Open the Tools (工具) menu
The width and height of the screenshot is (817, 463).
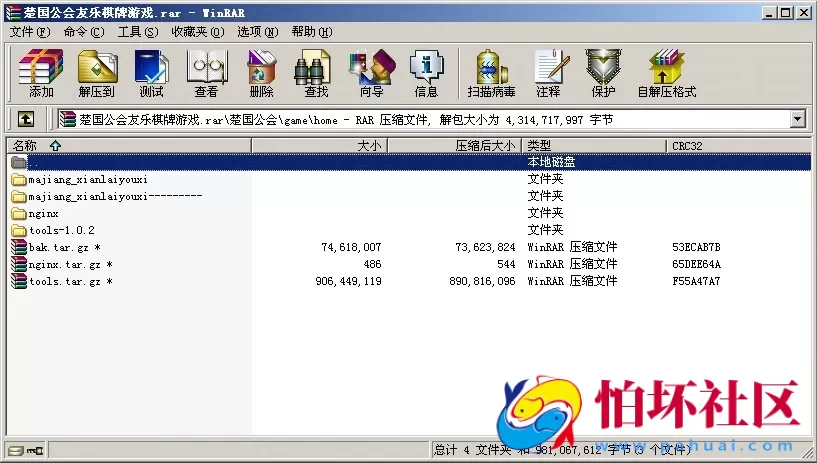click(138, 32)
